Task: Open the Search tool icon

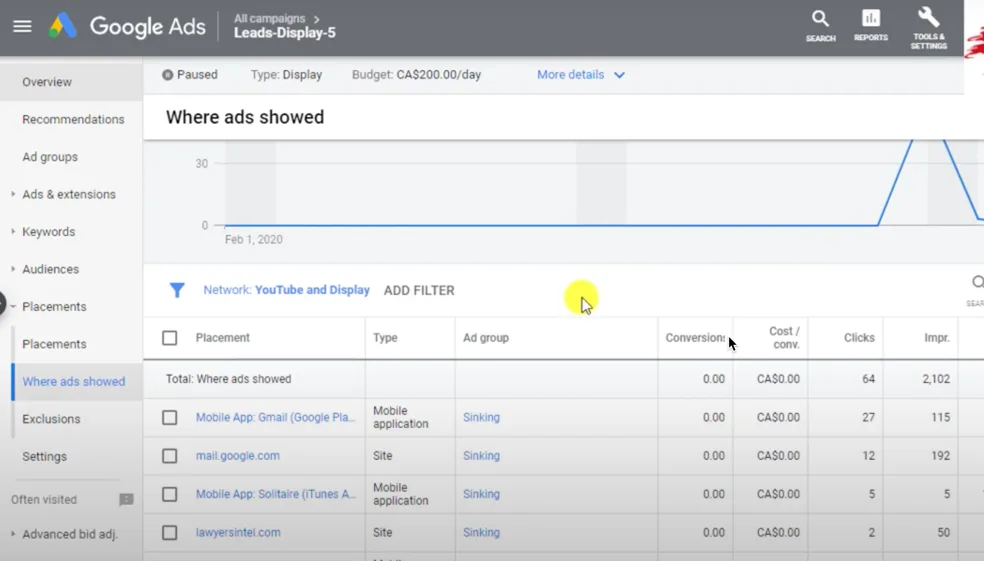Action: point(820,26)
